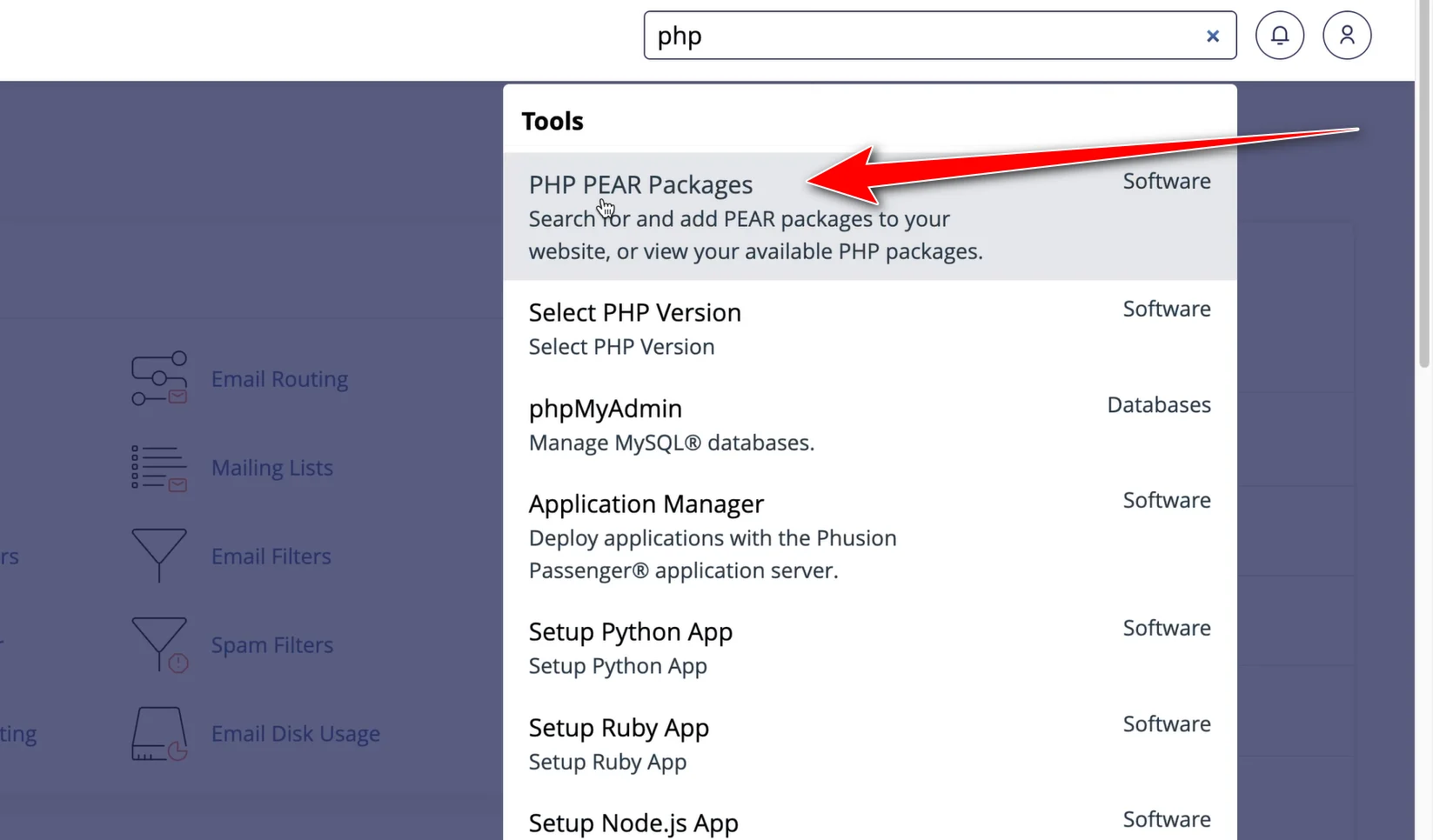The height and width of the screenshot is (840, 1433).
Task: Click the Email Routing icon
Action: click(159, 378)
